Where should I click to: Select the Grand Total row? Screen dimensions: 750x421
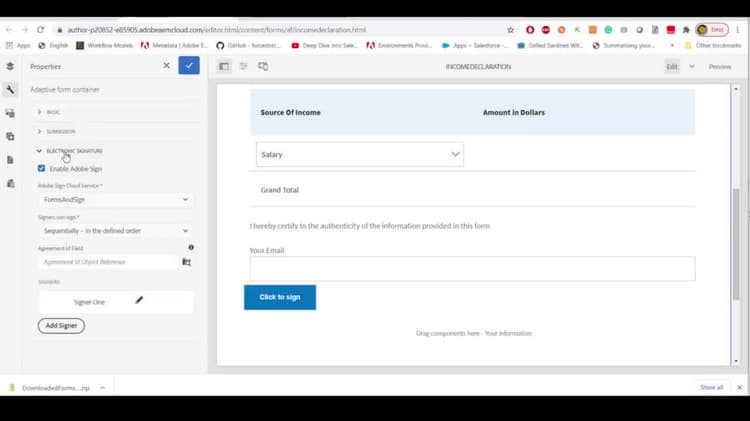click(x=472, y=190)
